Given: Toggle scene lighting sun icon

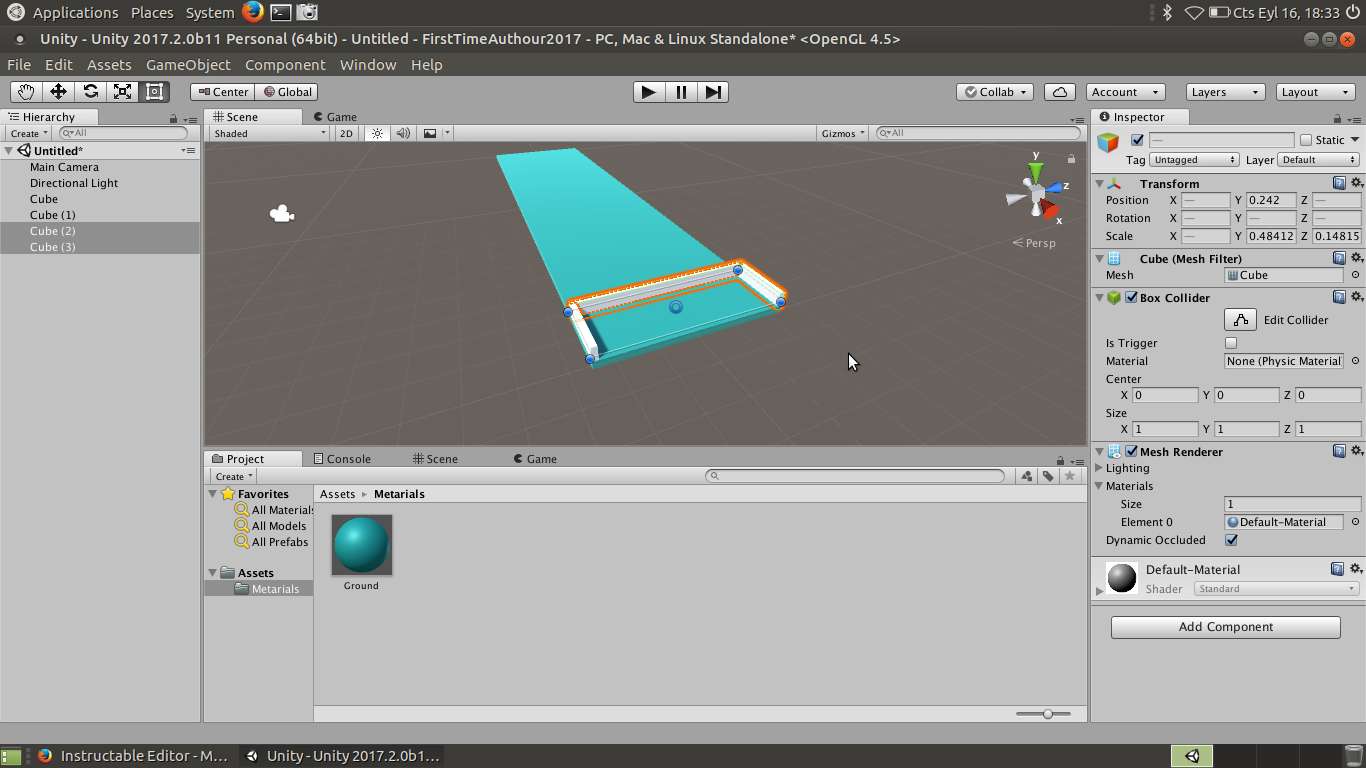Looking at the screenshot, I should 377,133.
